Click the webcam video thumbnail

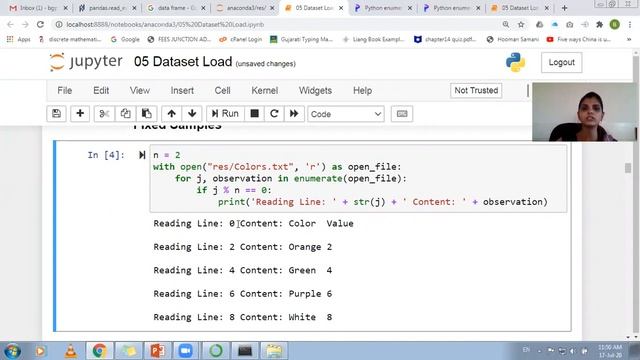(x=584, y=112)
